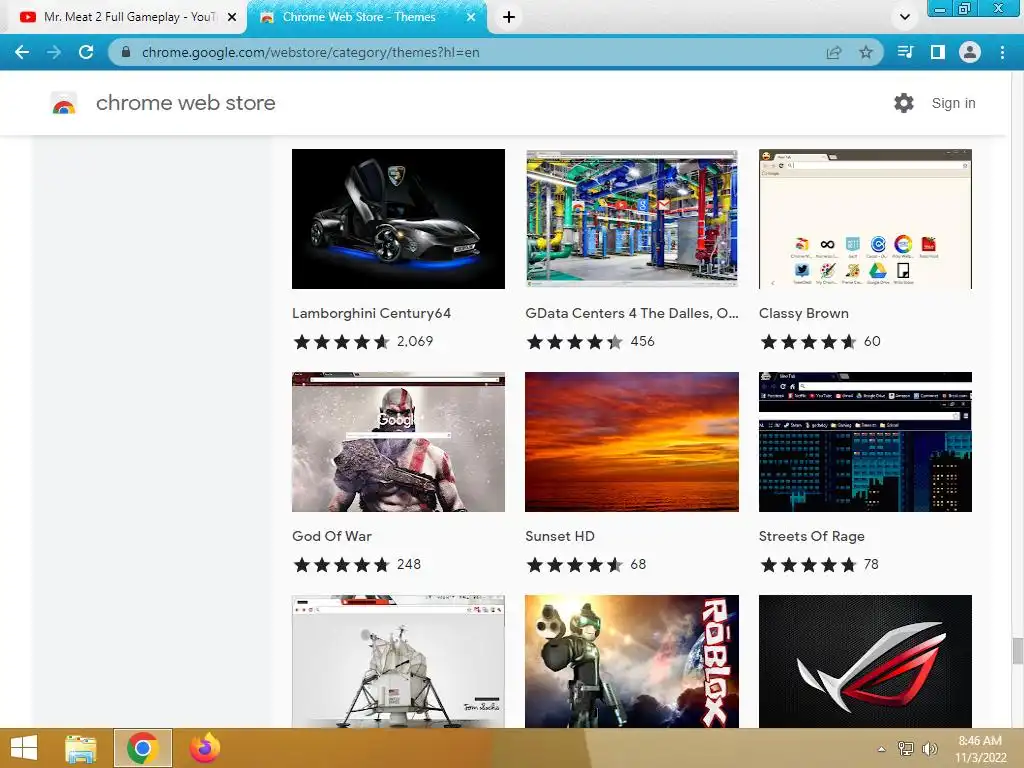Viewport: 1024px width, 768px height.
Task: Open the taskbar clock showing 8:46 AM
Action: (980, 749)
